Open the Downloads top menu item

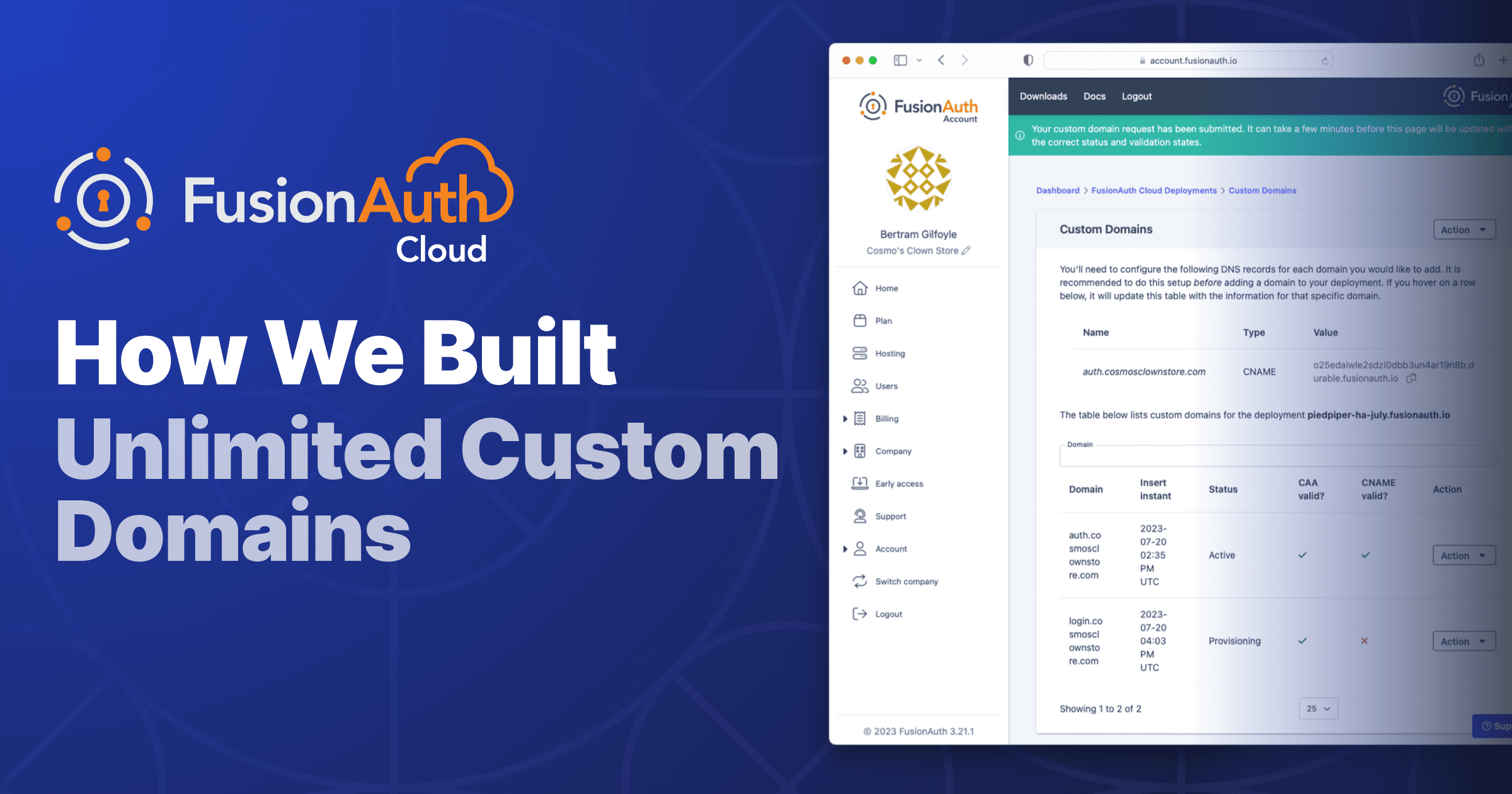1043,96
